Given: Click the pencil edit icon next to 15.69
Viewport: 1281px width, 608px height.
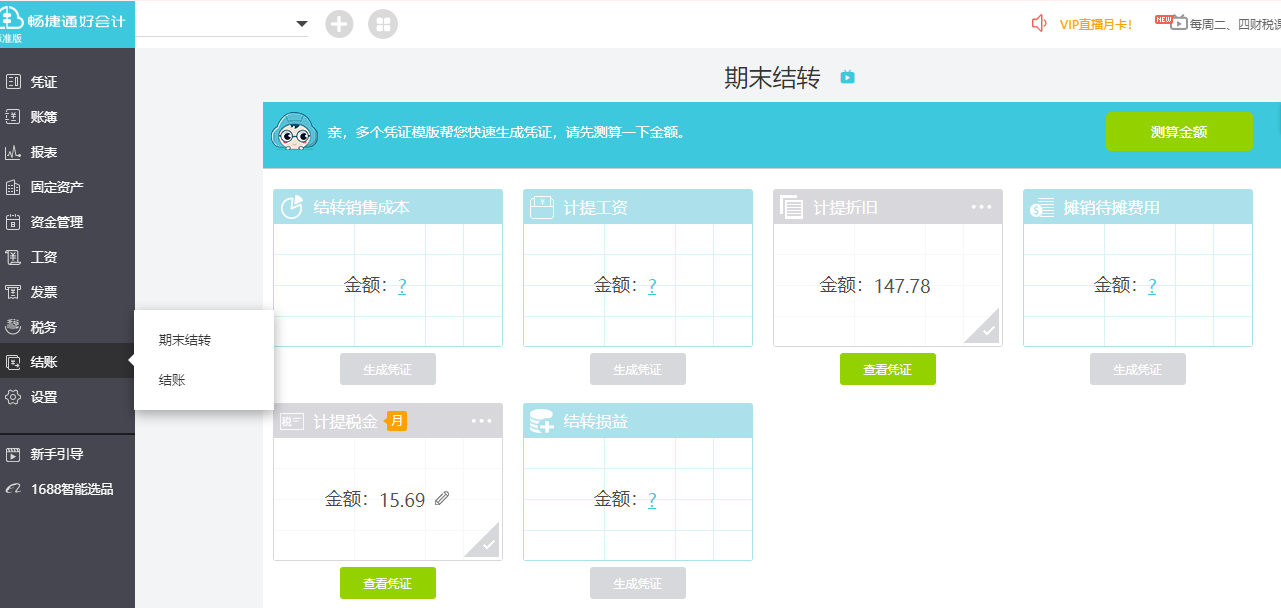Looking at the screenshot, I should pos(442,499).
